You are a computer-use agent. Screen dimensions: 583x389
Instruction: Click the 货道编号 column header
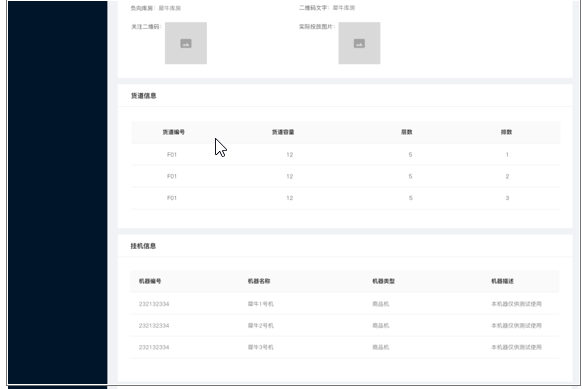[x=174, y=132]
